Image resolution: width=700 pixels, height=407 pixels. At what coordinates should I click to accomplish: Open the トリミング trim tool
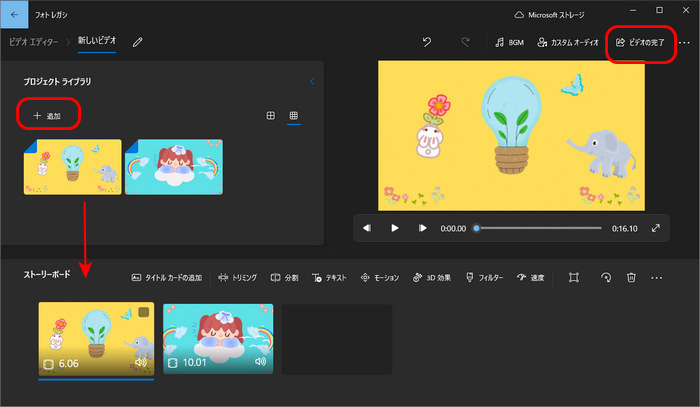tap(238, 278)
